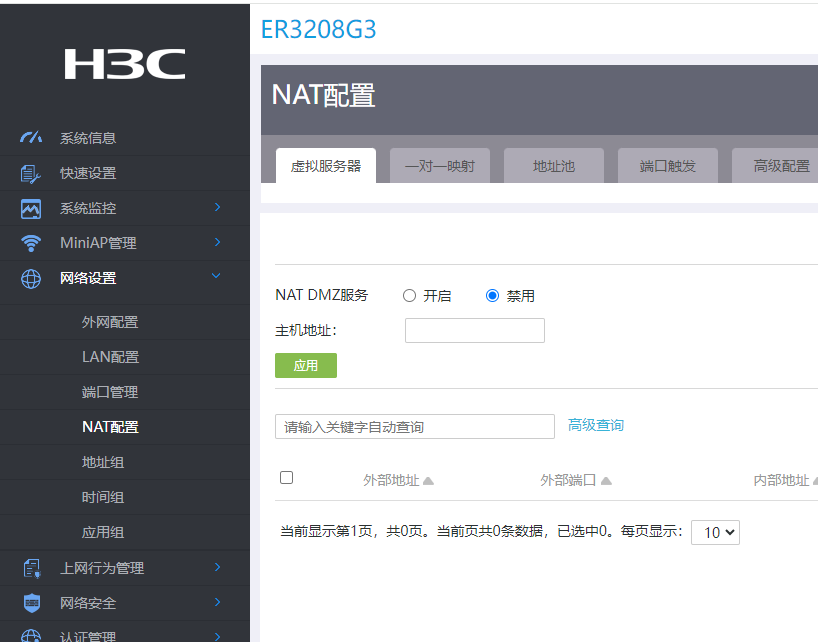The image size is (818, 642).
Task: Click the 系统监控 menu label
Action: pyautogui.click(x=88, y=208)
